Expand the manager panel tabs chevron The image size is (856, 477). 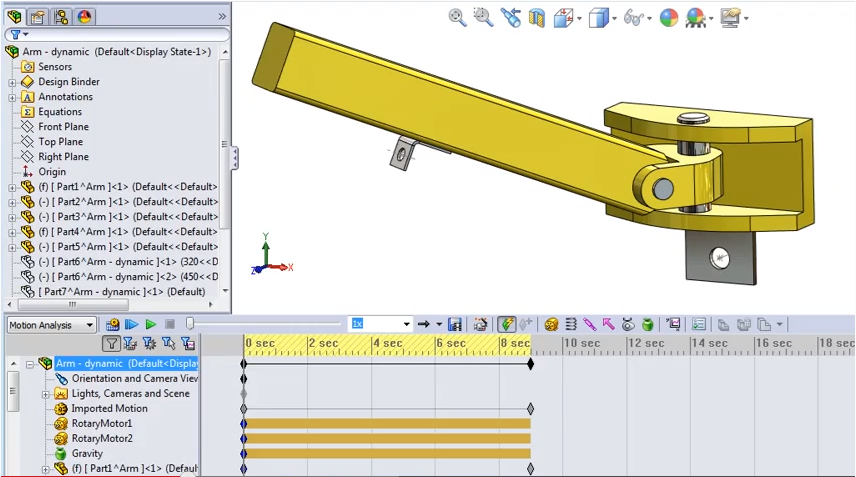(222, 16)
